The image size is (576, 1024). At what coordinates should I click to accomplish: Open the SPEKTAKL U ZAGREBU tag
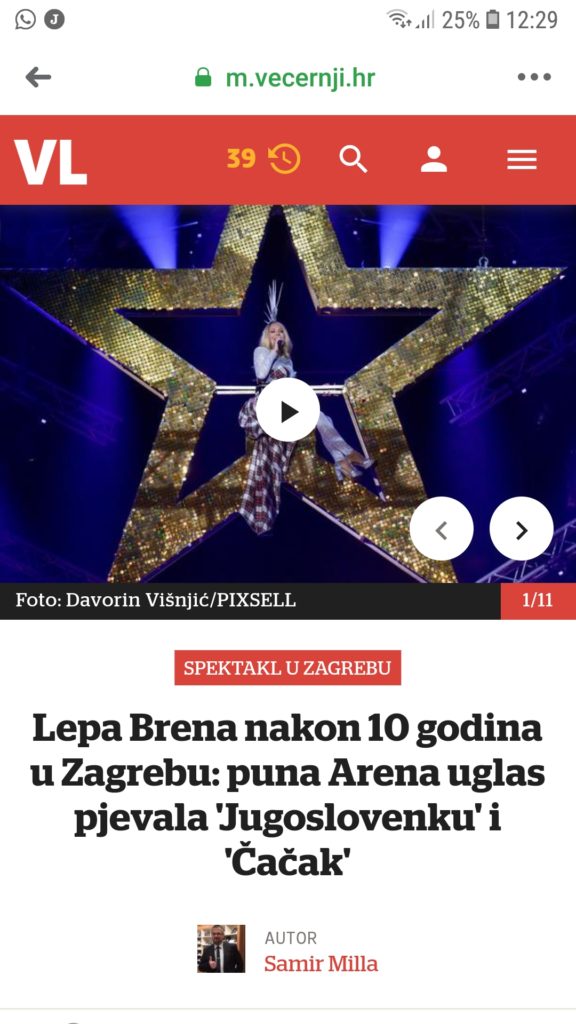point(287,668)
